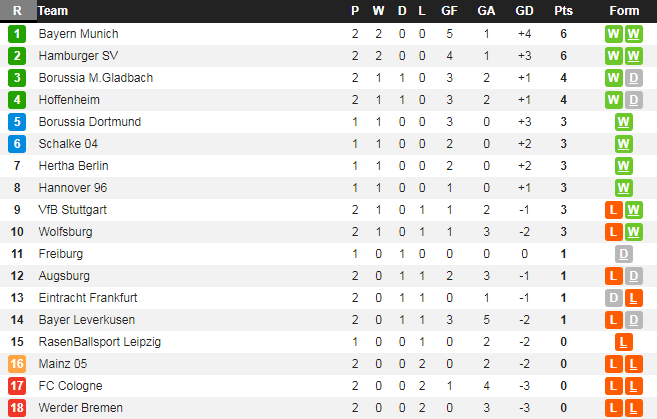
Task: Click Mainz 05's orange rank 16 badge
Action: (x=17, y=364)
